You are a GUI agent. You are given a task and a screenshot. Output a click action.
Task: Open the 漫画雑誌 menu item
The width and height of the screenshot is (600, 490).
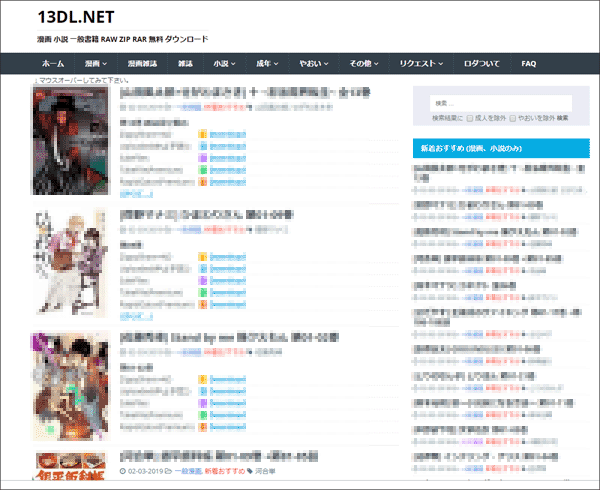[142, 63]
